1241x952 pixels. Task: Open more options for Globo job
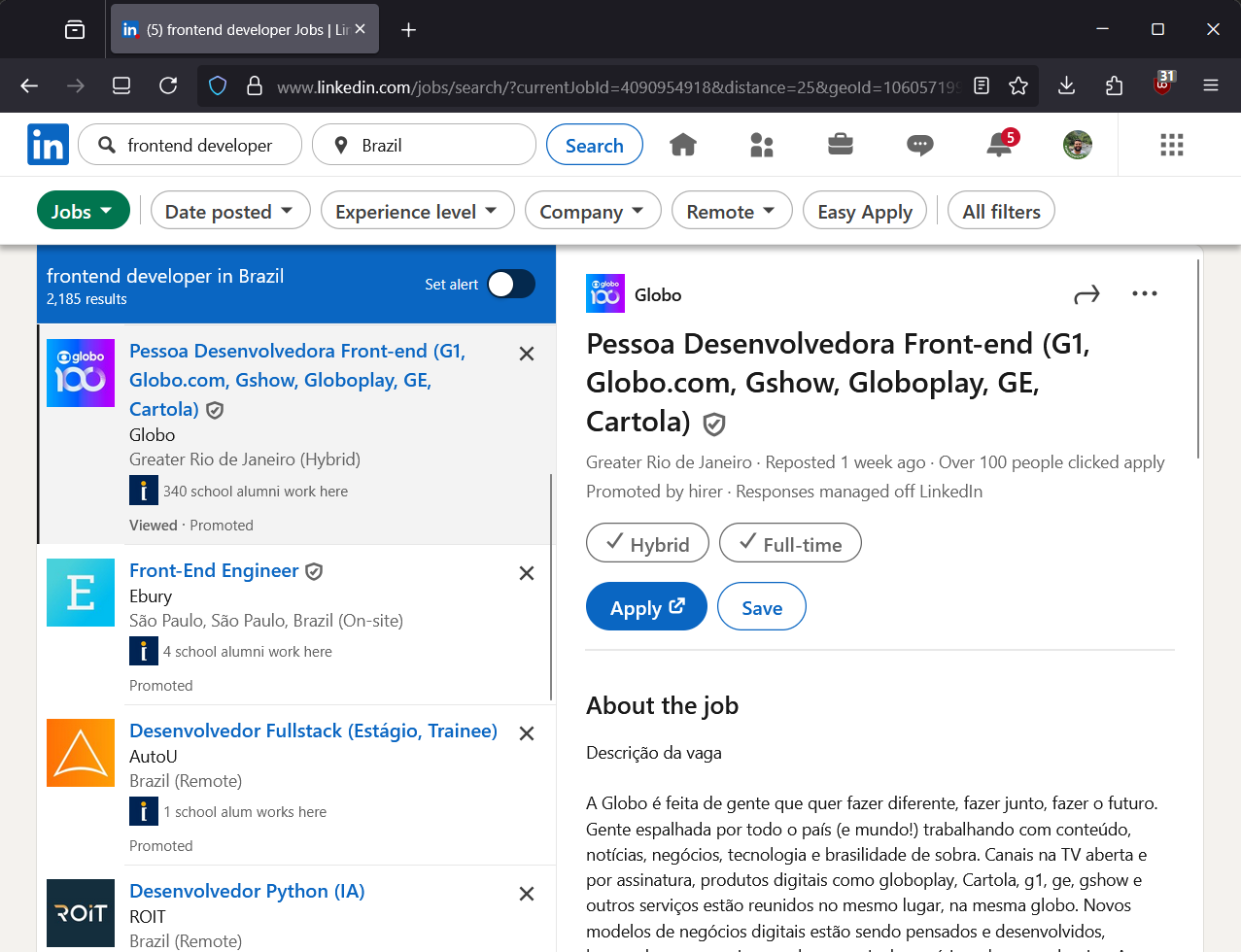1145,293
